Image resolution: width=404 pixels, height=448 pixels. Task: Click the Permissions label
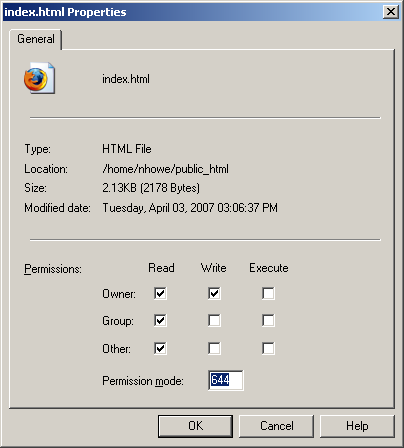pos(53,269)
